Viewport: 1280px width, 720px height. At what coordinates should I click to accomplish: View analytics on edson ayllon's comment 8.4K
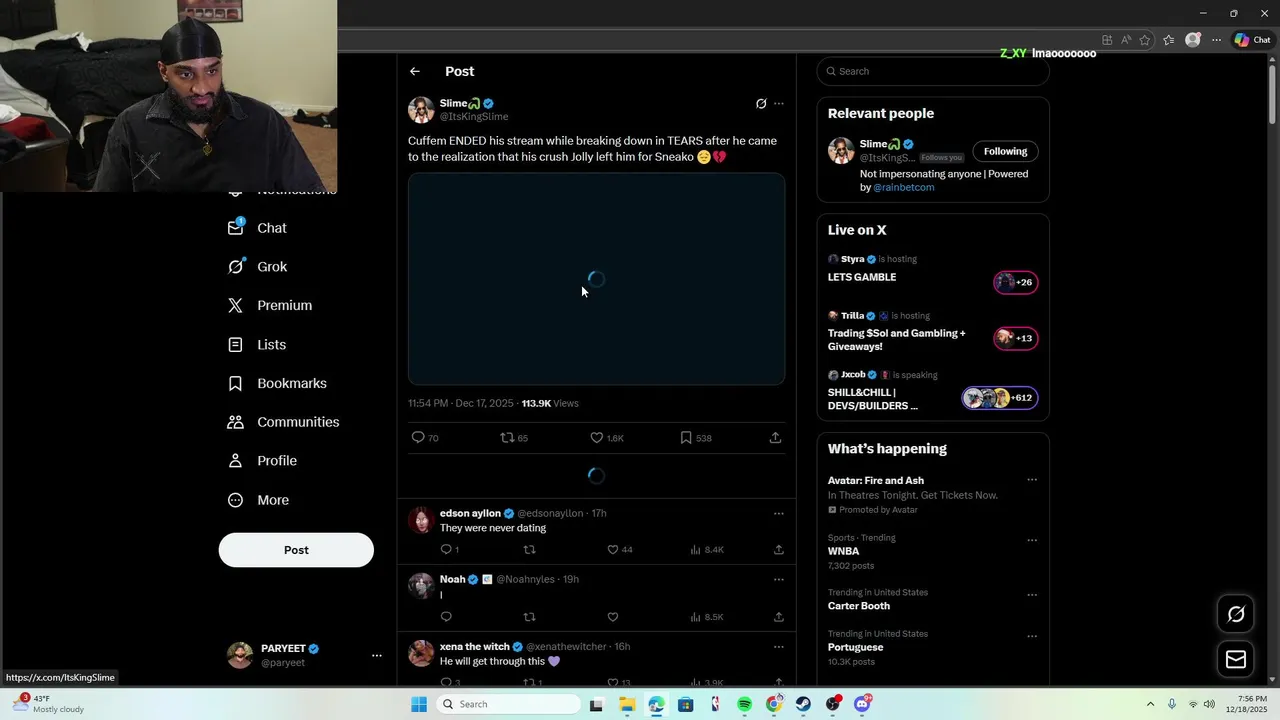(707, 549)
